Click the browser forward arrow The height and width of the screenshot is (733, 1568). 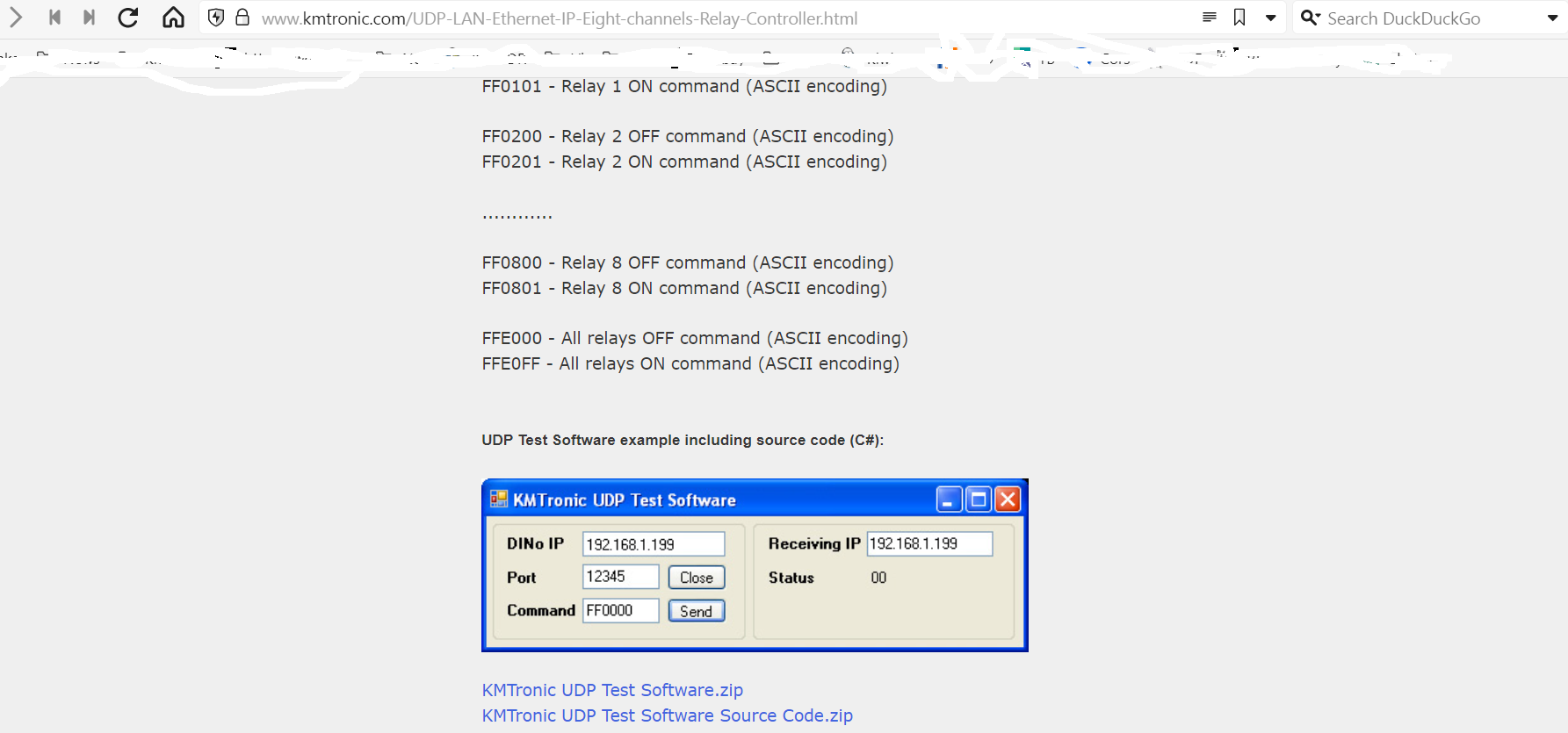click(x=15, y=18)
